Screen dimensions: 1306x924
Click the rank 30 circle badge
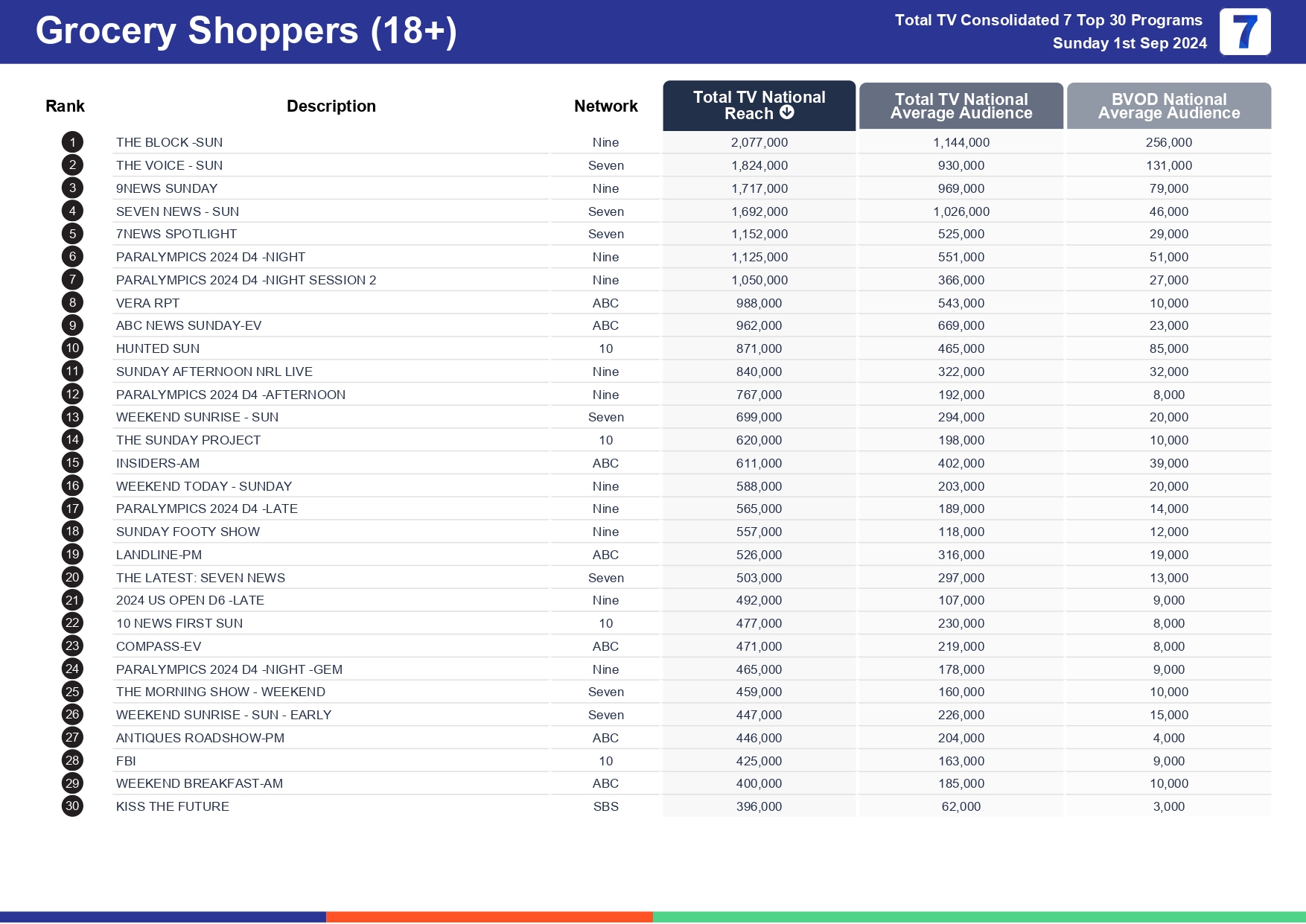(72, 806)
